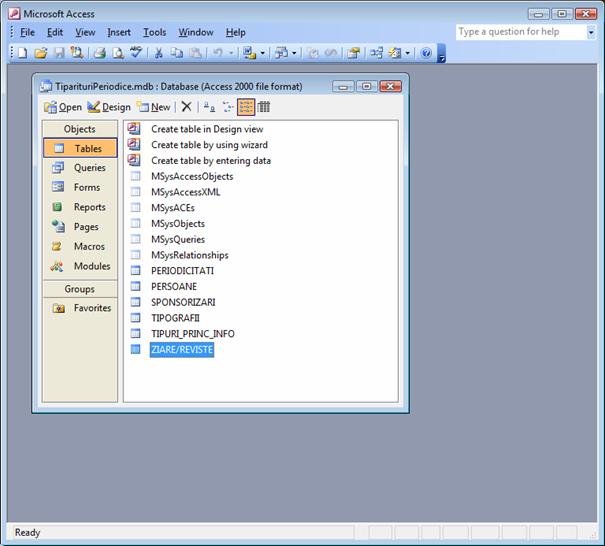The height and width of the screenshot is (546, 605).
Task: Click the New database toolbar icon
Action: tap(22, 52)
